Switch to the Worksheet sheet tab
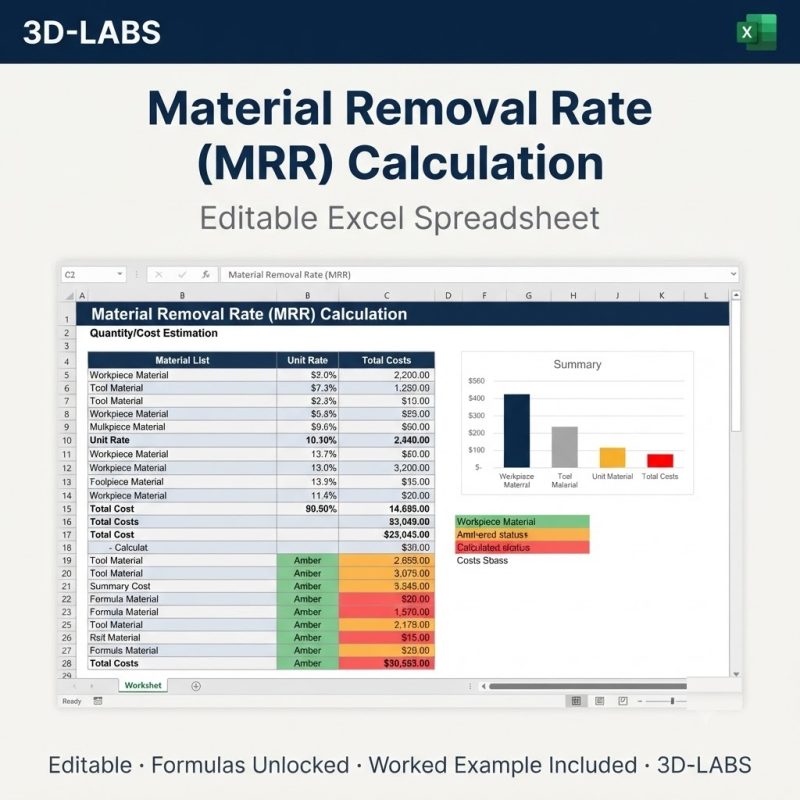The height and width of the screenshot is (800, 800). [x=143, y=685]
